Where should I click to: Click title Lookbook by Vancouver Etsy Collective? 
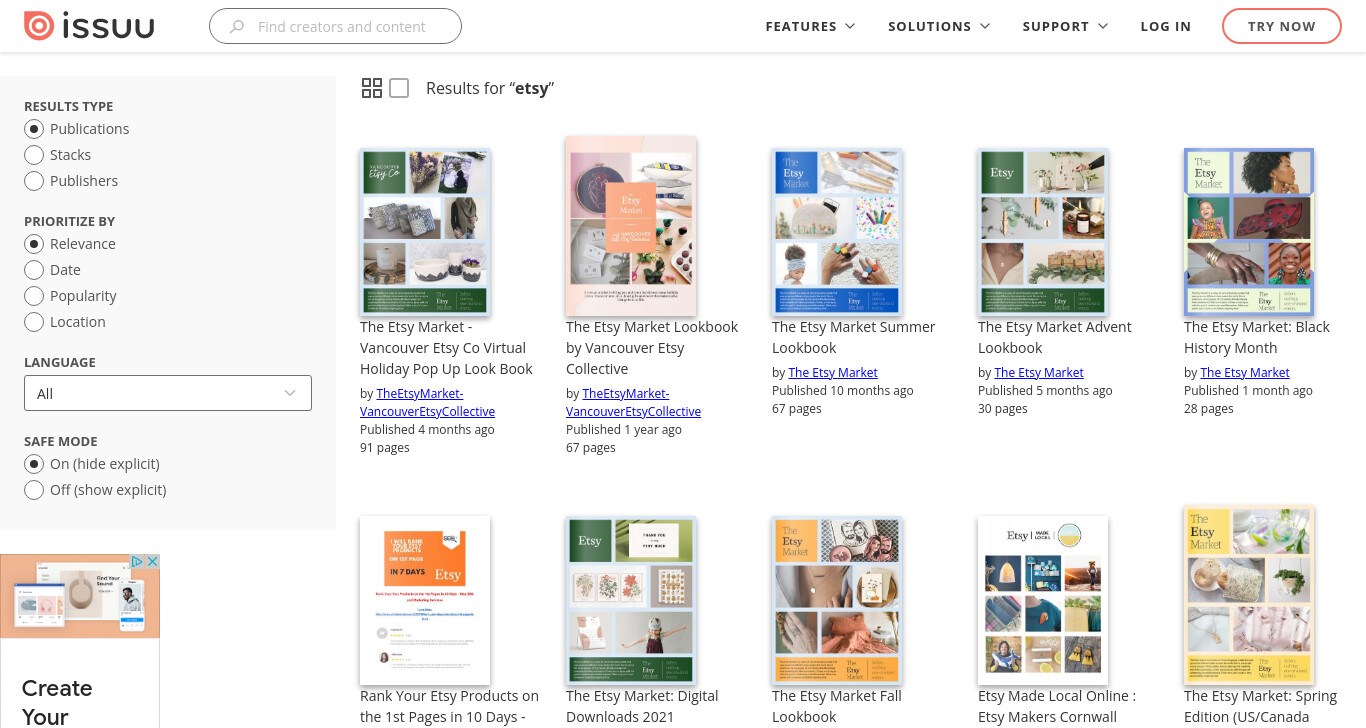(x=652, y=348)
